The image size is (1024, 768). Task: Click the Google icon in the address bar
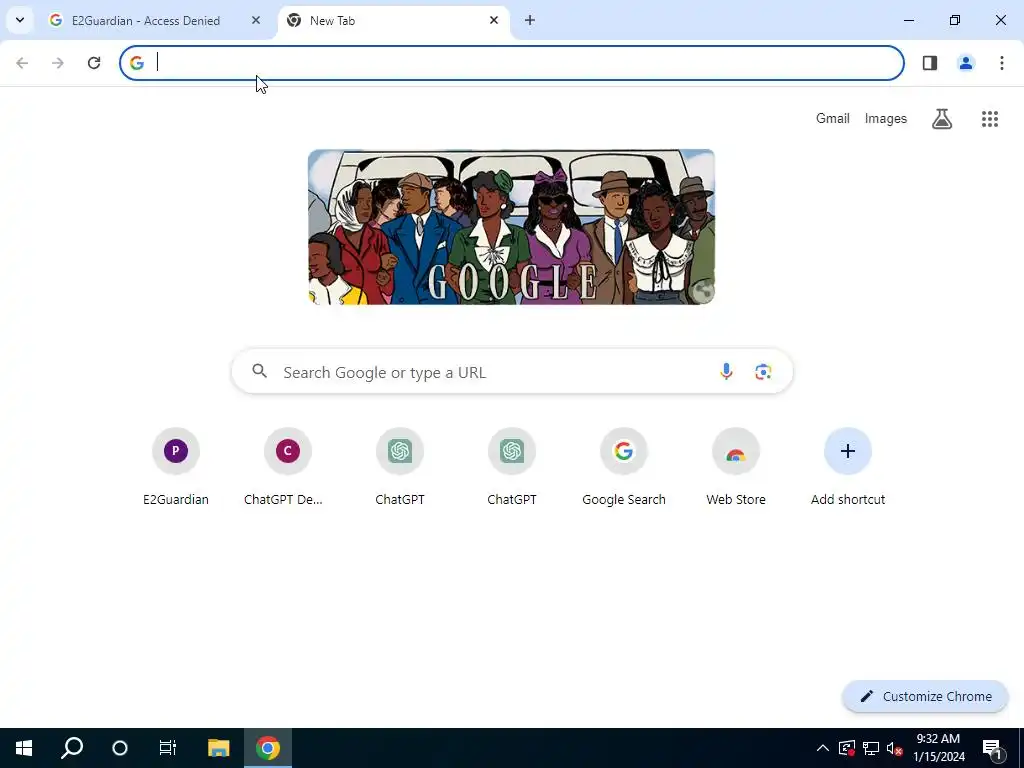point(136,63)
